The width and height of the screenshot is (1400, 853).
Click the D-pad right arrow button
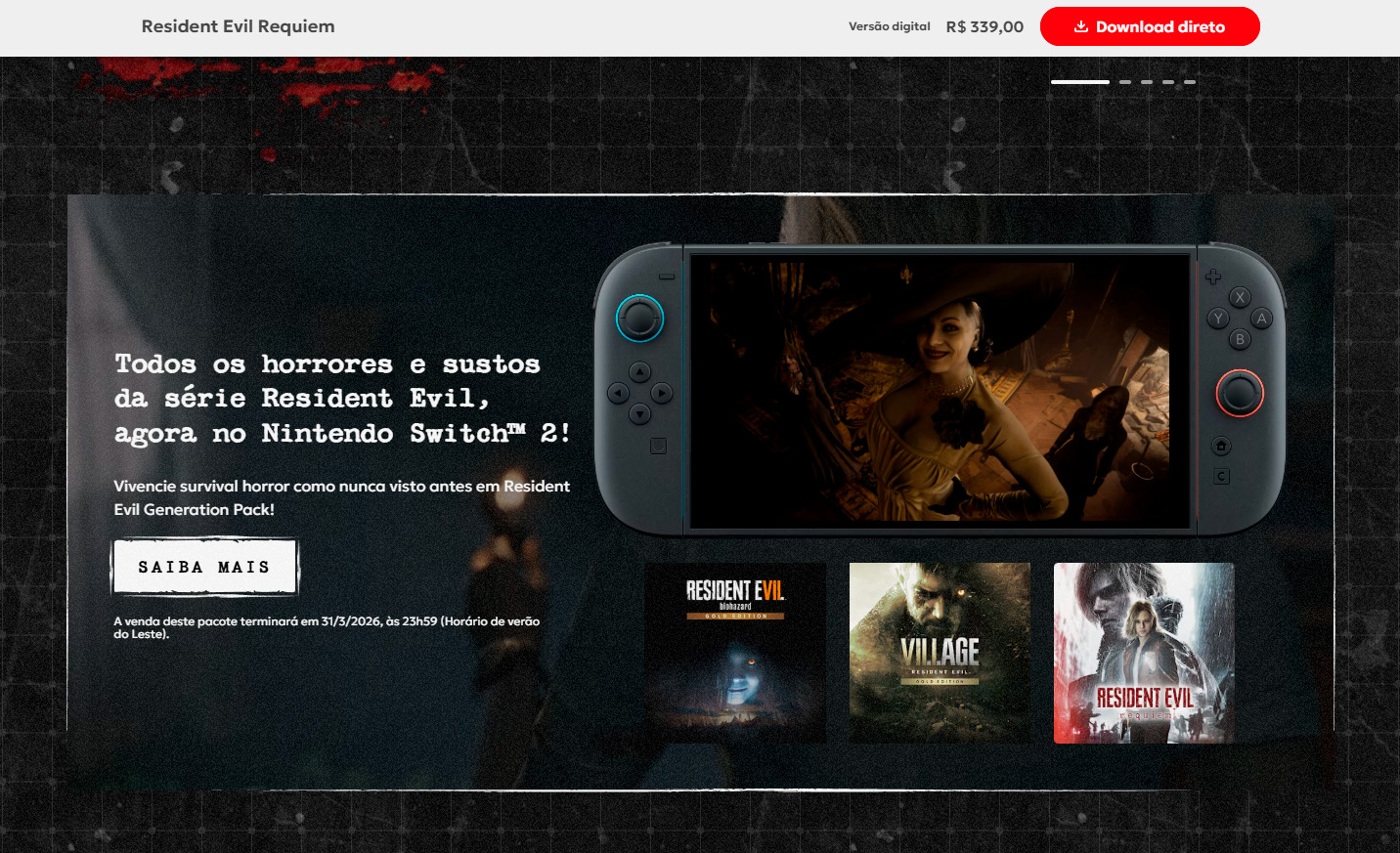[x=661, y=393]
